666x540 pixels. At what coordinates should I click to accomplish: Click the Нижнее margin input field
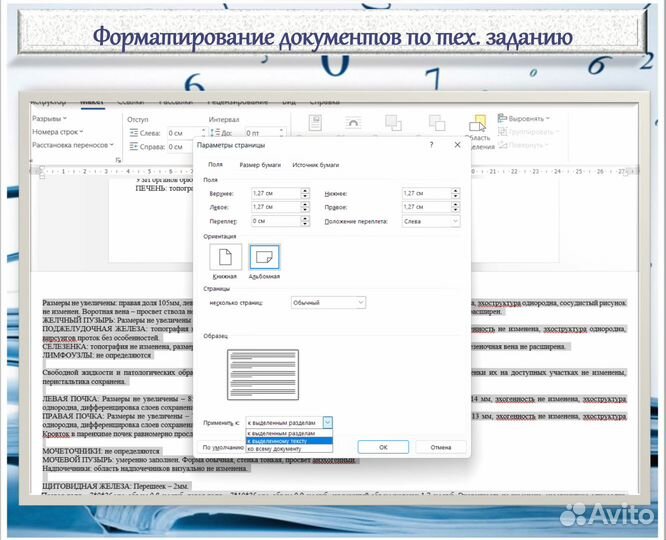click(x=426, y=193)
